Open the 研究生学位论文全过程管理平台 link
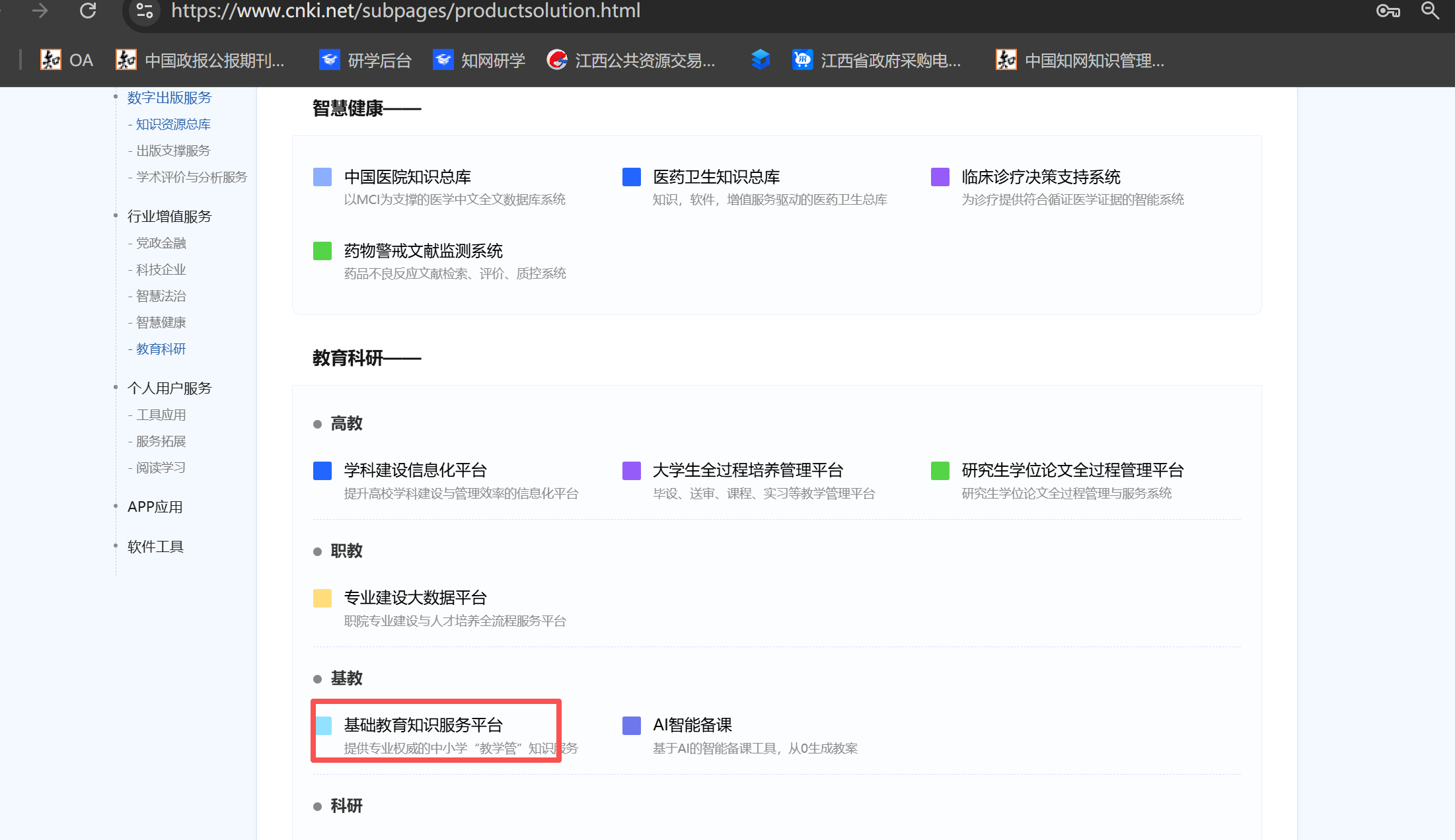Screen dimensions: 1455x840 pos(1073,470)
